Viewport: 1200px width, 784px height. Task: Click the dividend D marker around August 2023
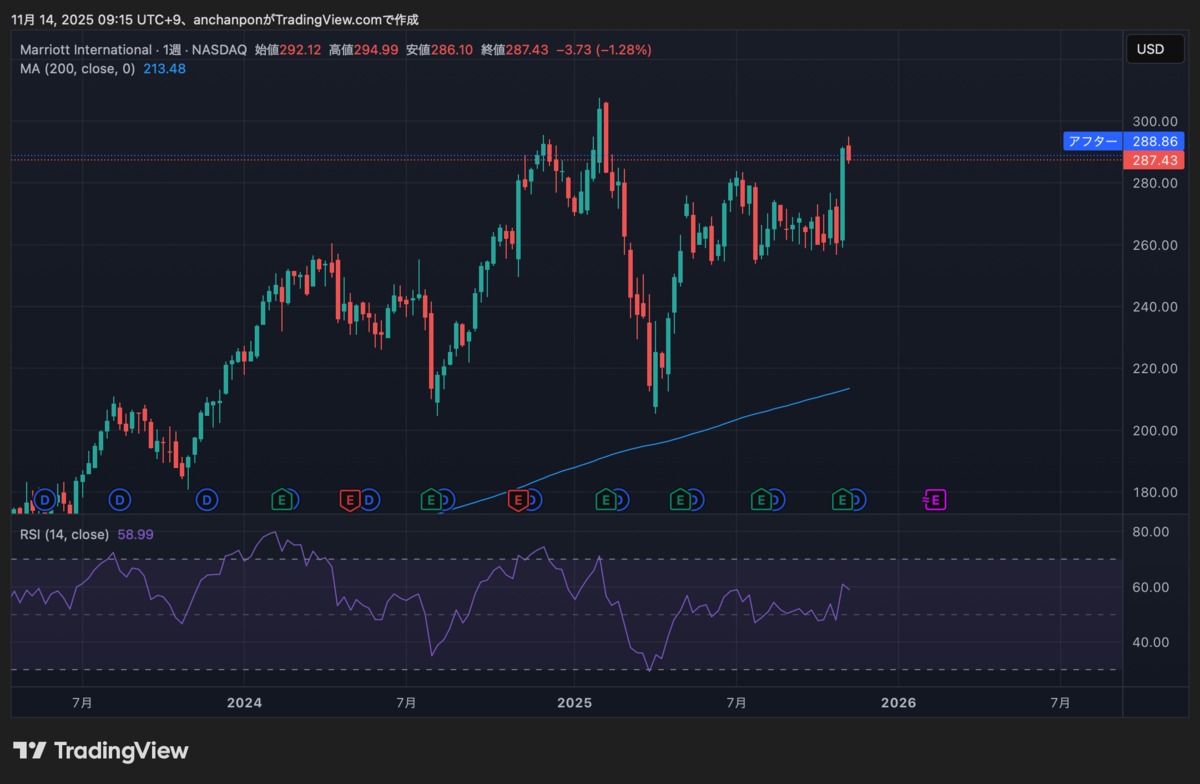click(120, 498)
